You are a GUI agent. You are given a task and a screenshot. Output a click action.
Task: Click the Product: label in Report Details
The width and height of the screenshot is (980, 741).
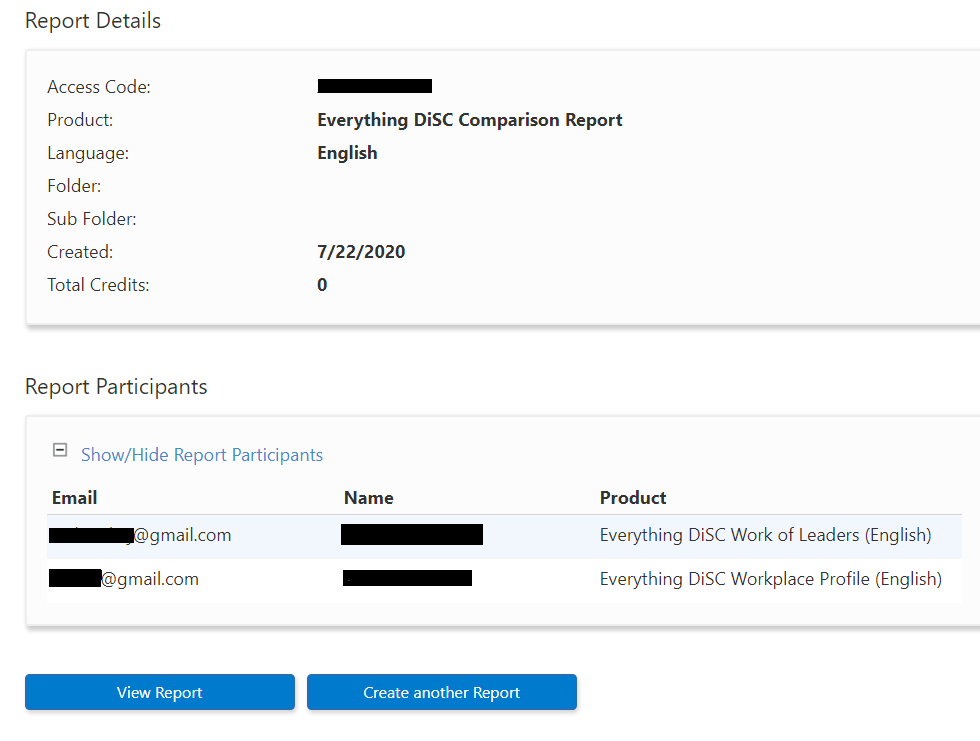click(81, 120)
